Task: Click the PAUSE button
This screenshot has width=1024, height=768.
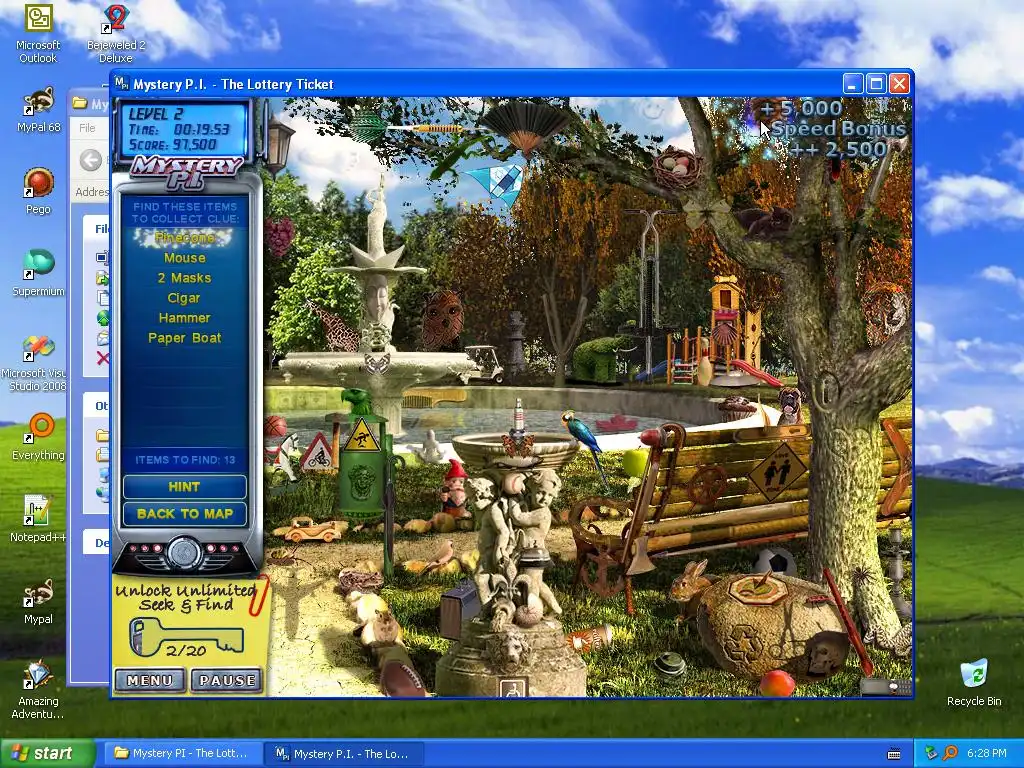Action: (x=227, y=680)
